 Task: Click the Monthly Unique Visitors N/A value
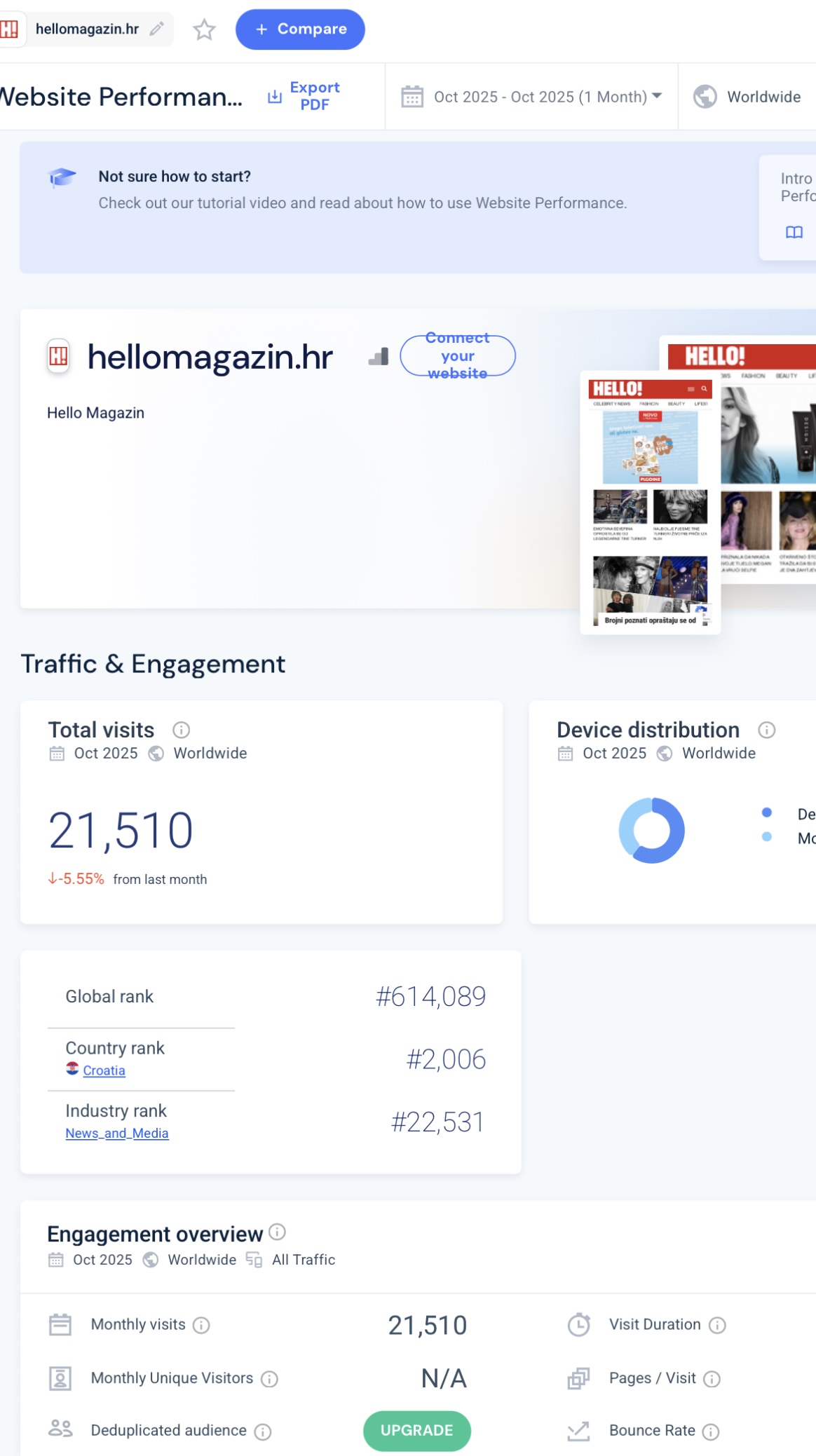pos(444,1378)
